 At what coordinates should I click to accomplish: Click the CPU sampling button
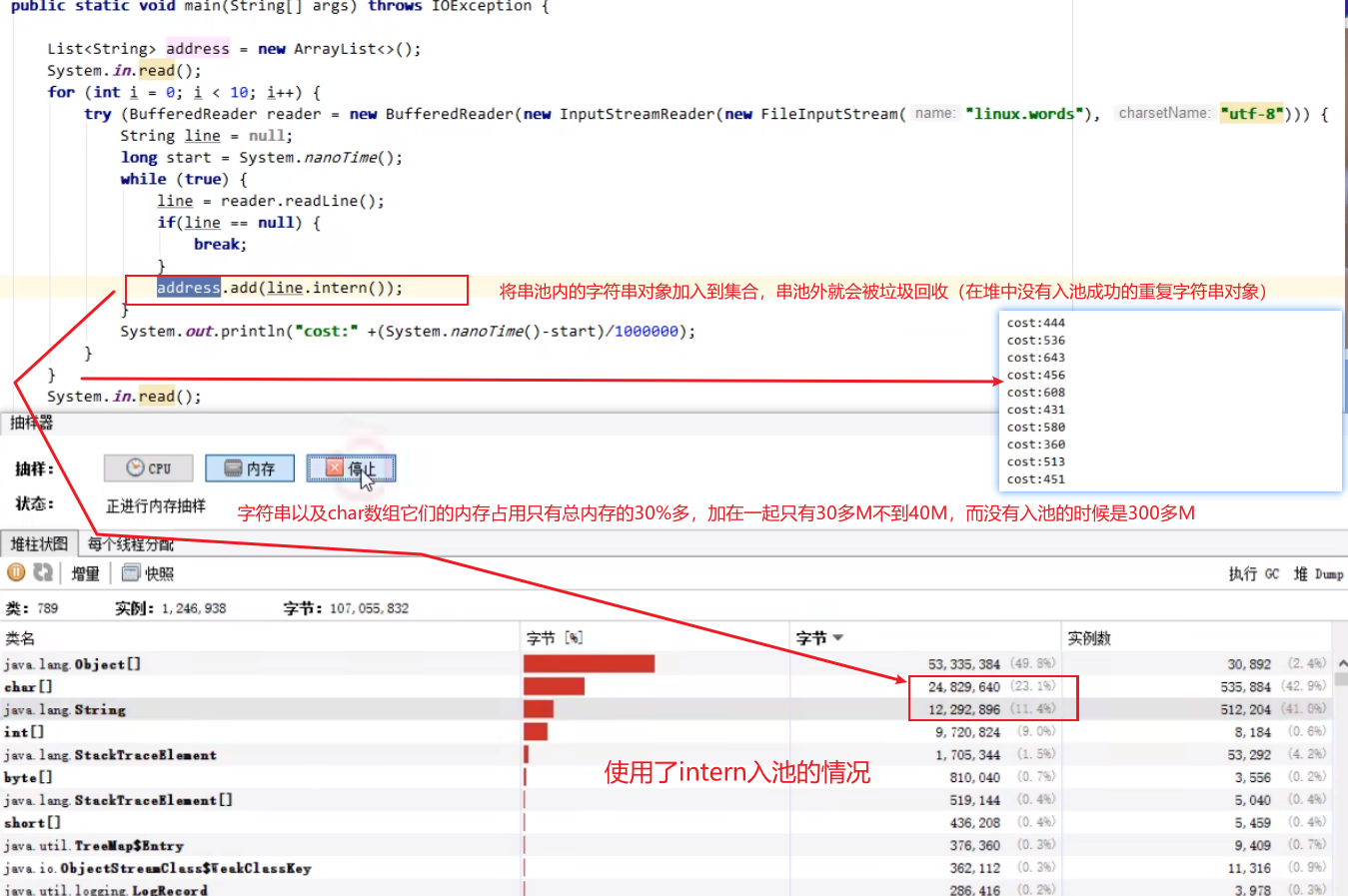(149, 468)
